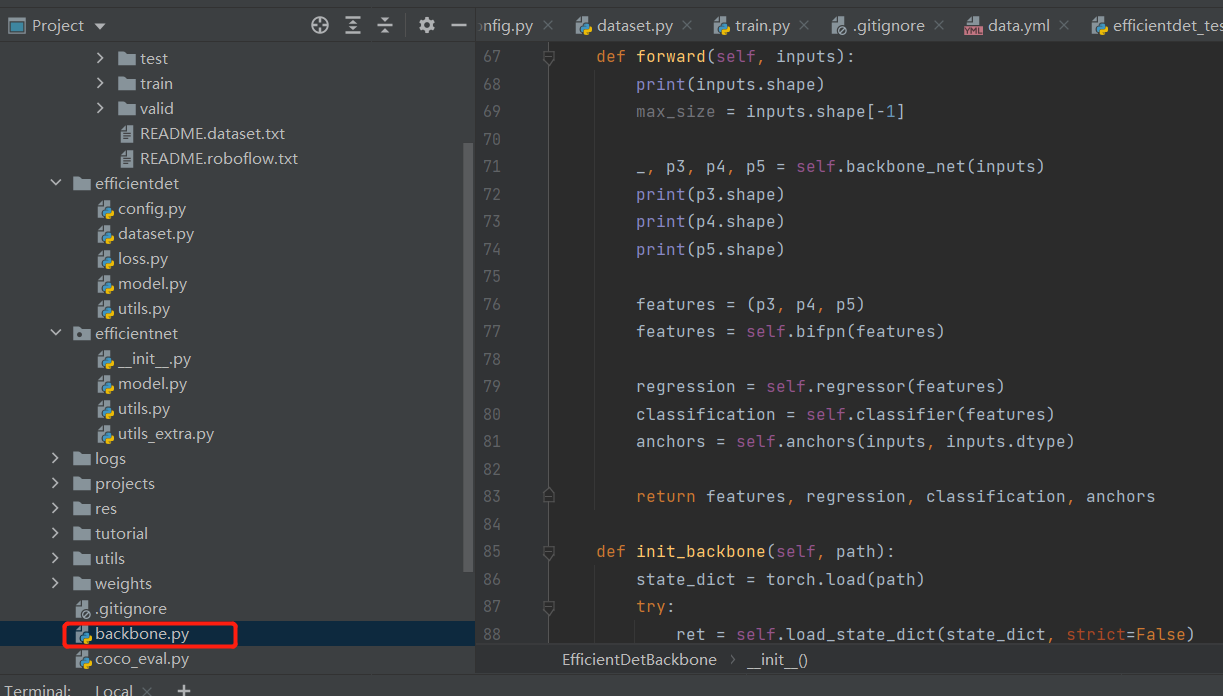Viewport: 1223px width, 696px height.
Task: Collapse the efficientdet folder
Action: (56, 184)
